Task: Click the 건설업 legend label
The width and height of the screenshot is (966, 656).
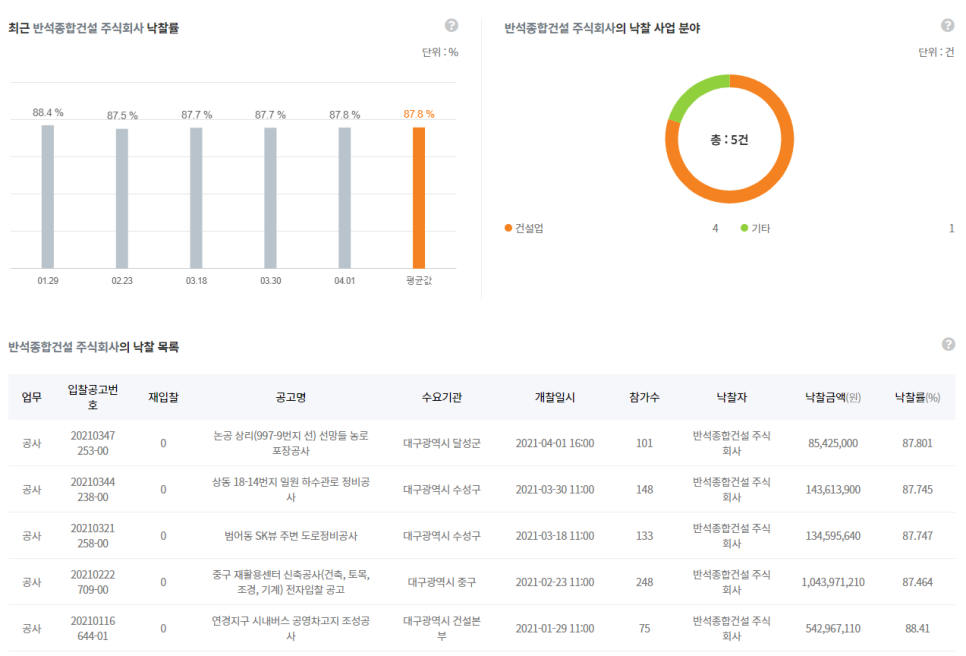Action: 529,228
